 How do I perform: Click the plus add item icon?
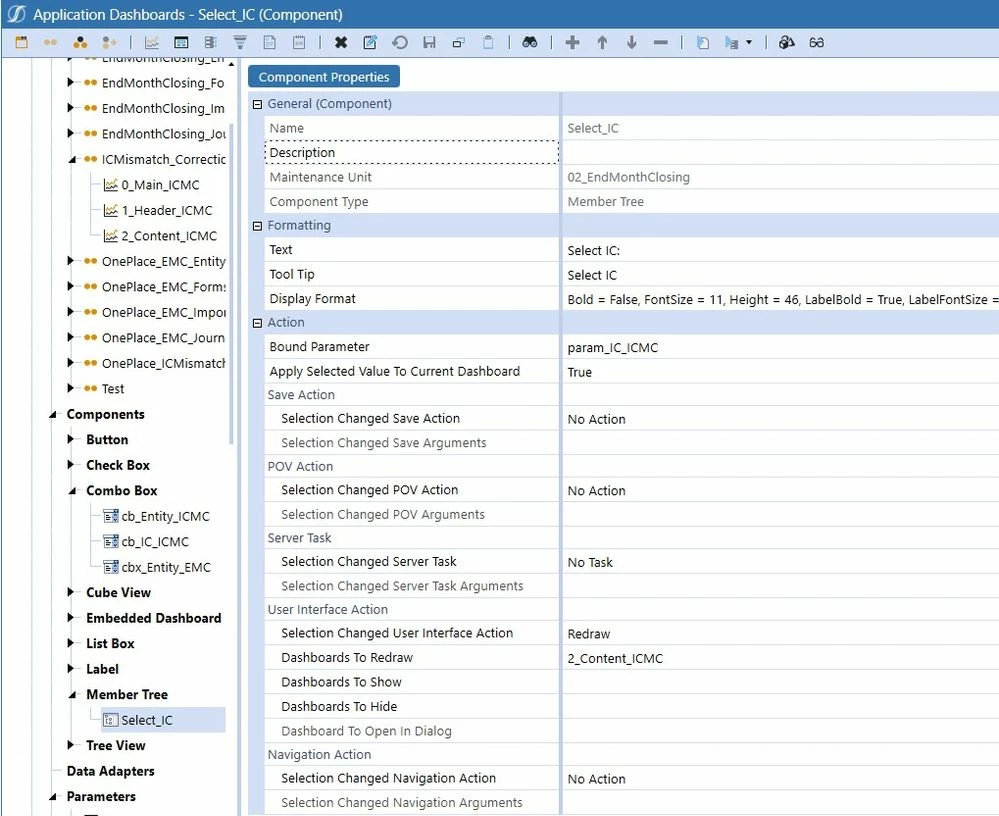pos(572,43)
